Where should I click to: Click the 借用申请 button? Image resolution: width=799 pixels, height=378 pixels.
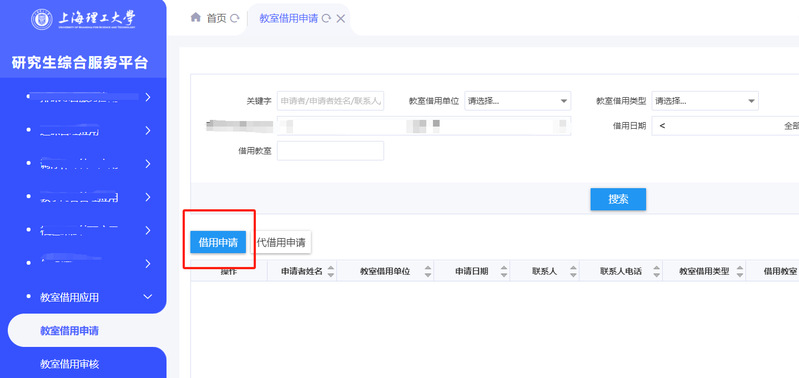coord(218,242)
